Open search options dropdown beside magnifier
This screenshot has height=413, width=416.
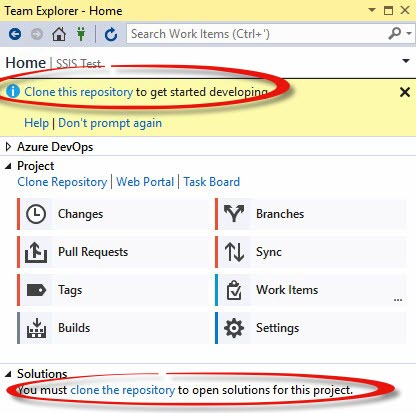[409, 33]
